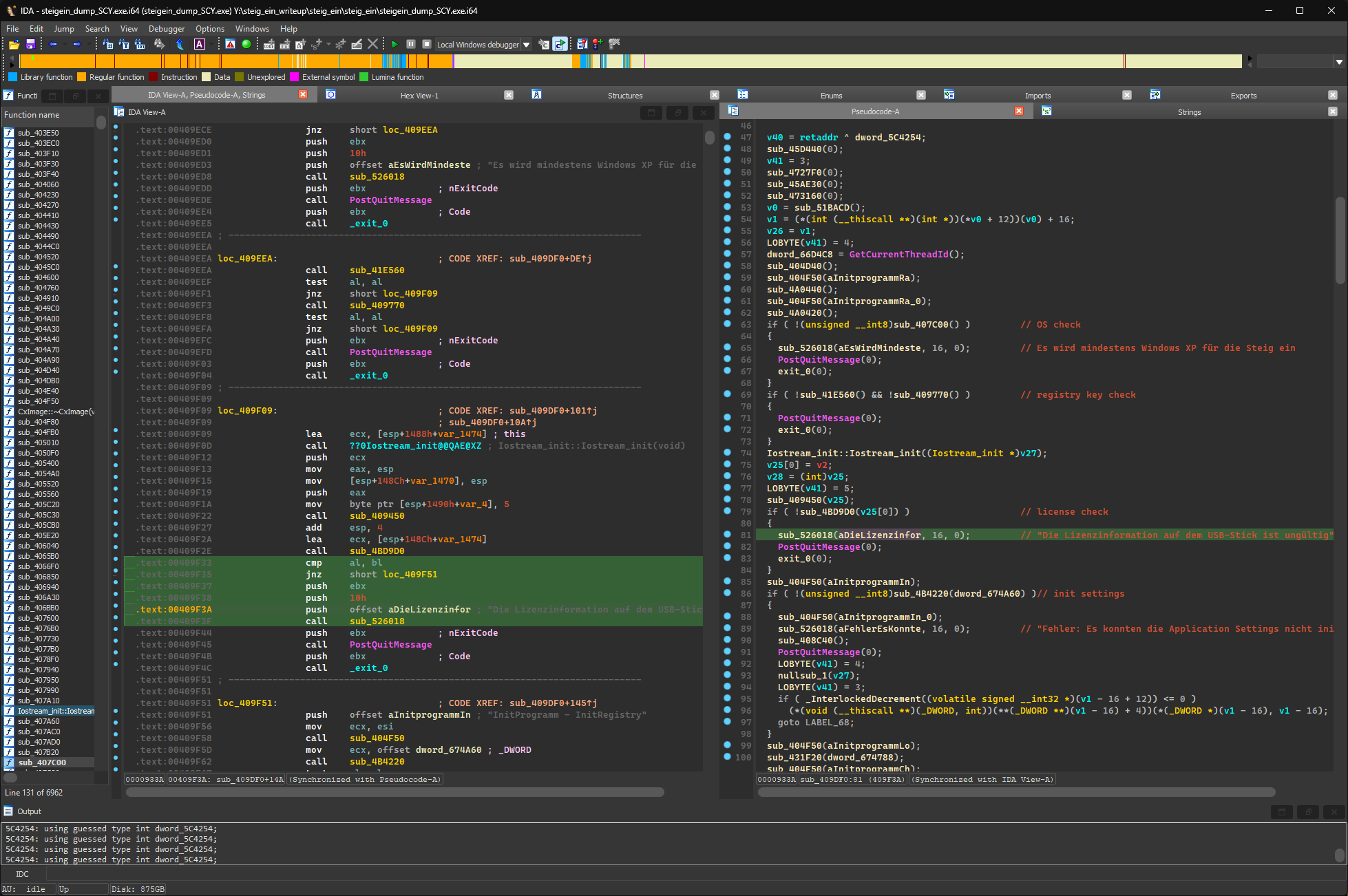Click the Save database floppy icon

click(30, 44)
